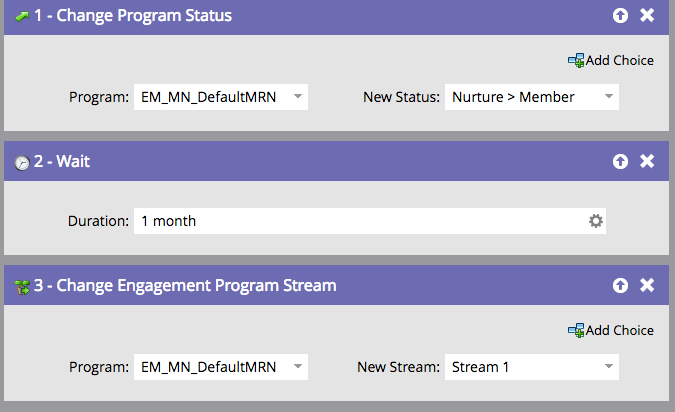Delete step 3 Change Engagement Program Stream
The image size is (675, 412).
click(x=647, y=286)
